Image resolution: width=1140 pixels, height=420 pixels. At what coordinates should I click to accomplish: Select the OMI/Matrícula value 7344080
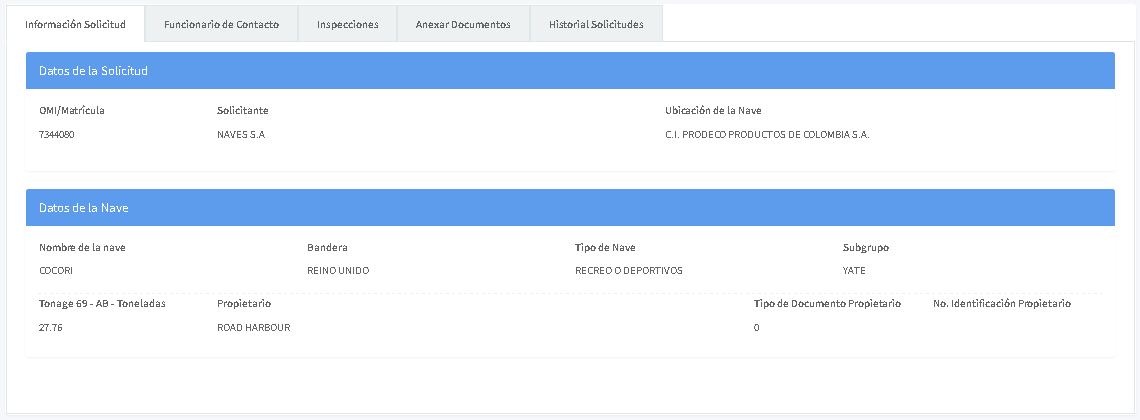coord(57,134)
